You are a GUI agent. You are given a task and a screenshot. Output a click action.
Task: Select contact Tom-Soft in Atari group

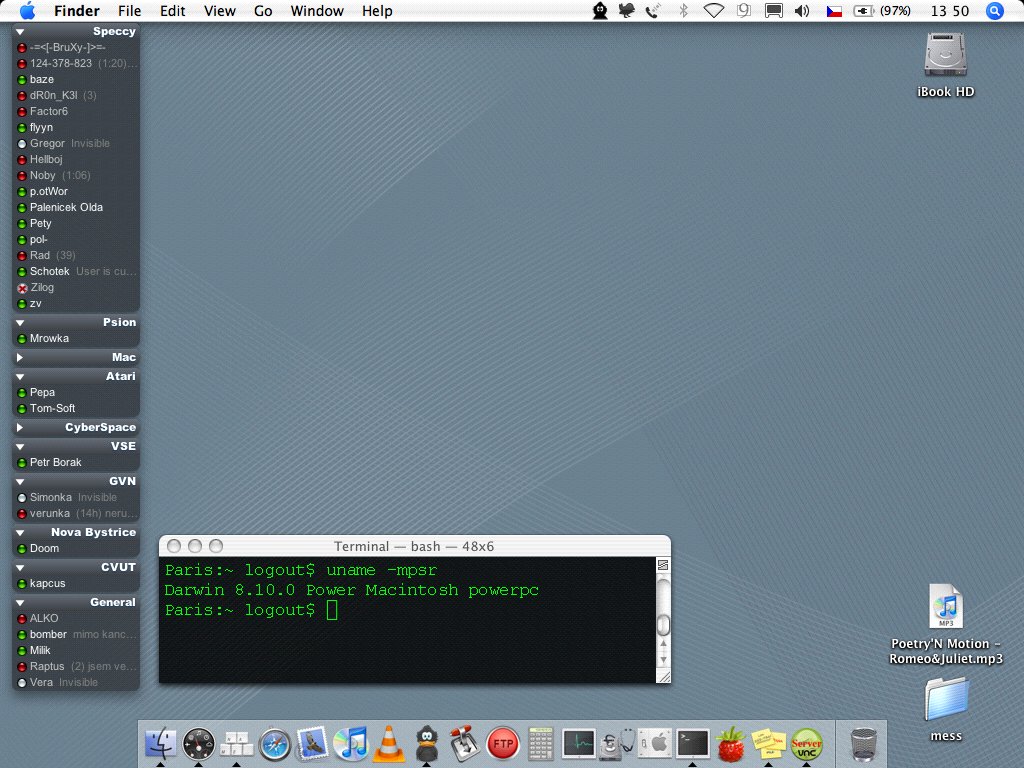[x=52, y=408]
